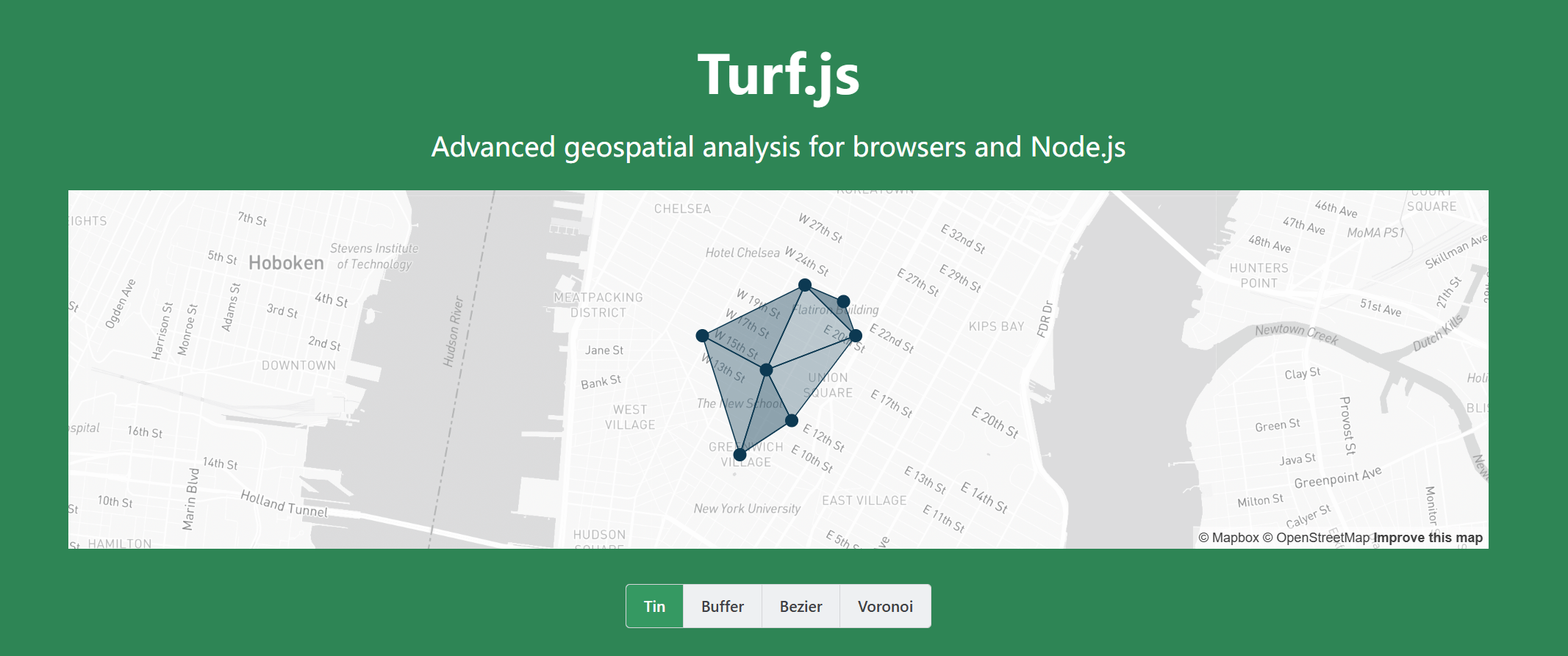Click the Provost St label
Screen dimensions: 1568x656
(x=1347, y=426)
